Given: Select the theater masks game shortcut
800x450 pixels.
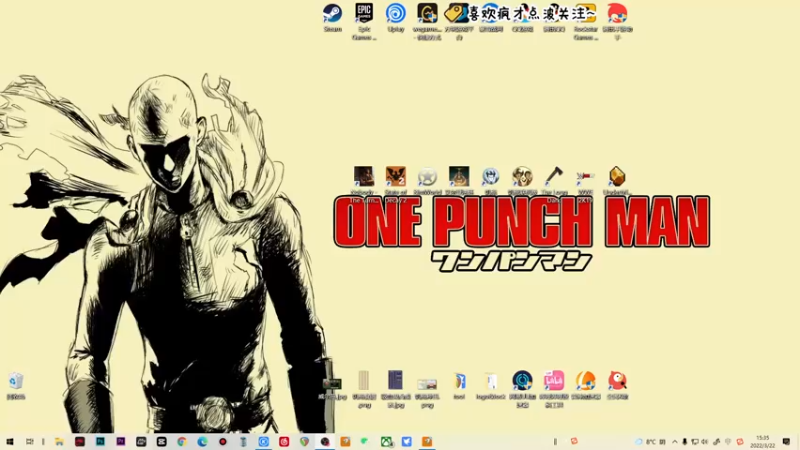Looking at the screenshot, I should click(522, 181).
